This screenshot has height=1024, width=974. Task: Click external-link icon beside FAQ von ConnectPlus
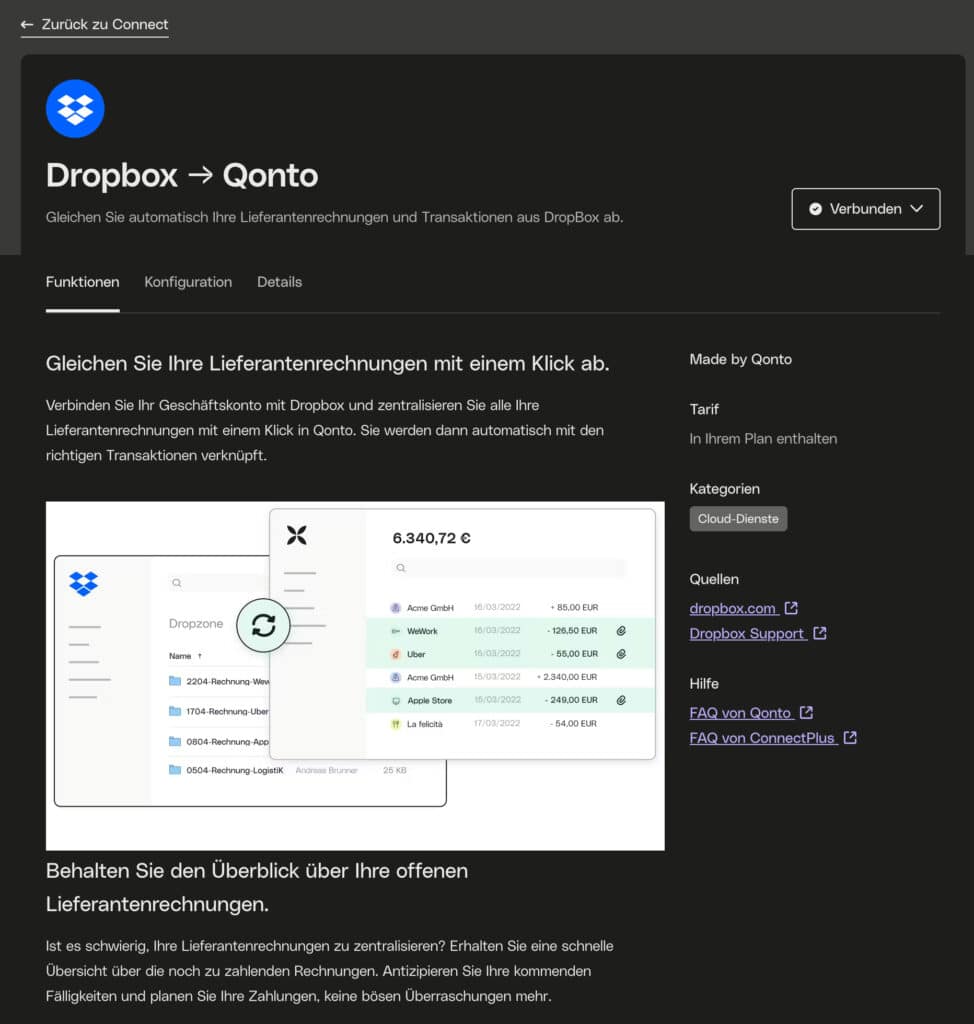tap(850, 737)
